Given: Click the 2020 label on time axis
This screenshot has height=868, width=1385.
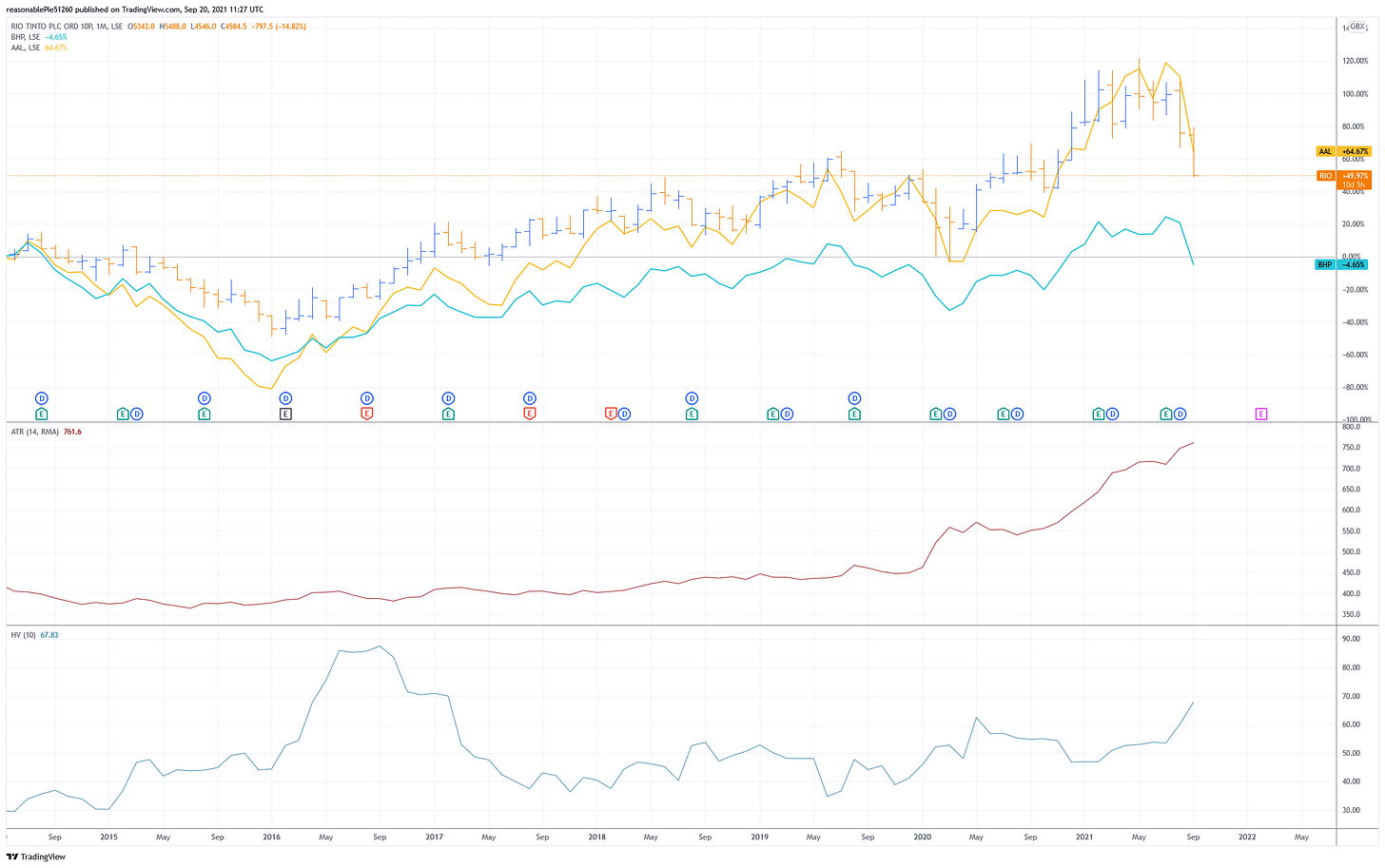Looking at the screenshot, I should 923,838.
